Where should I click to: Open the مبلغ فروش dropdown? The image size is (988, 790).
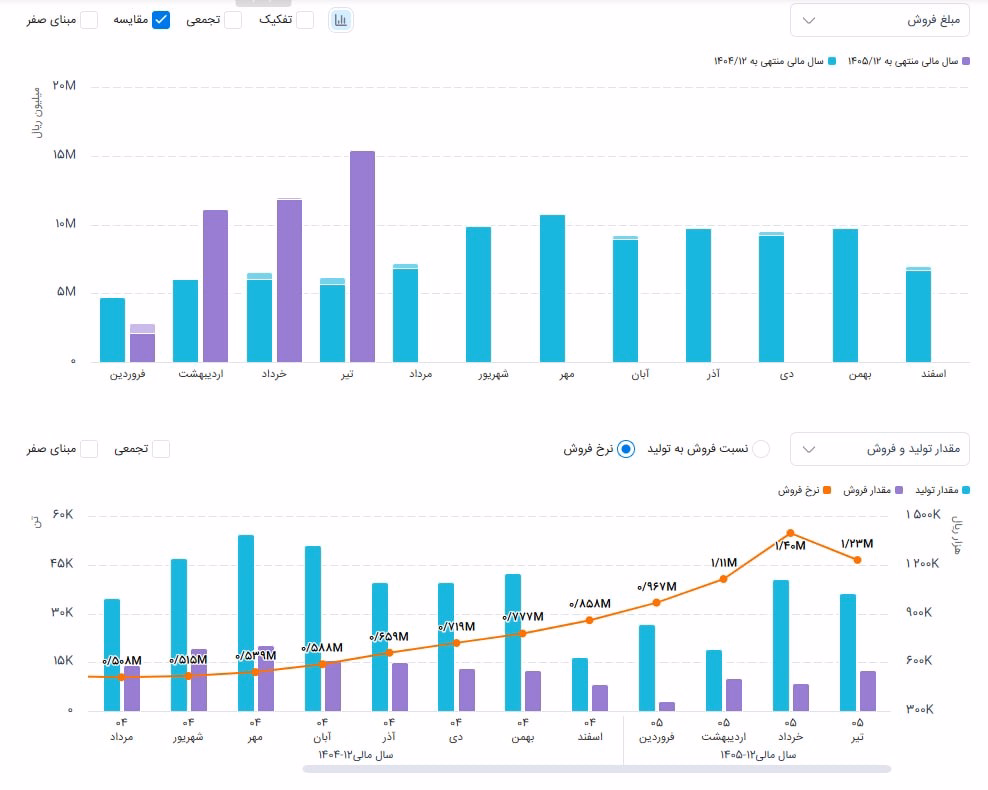[x=880, y=20]
